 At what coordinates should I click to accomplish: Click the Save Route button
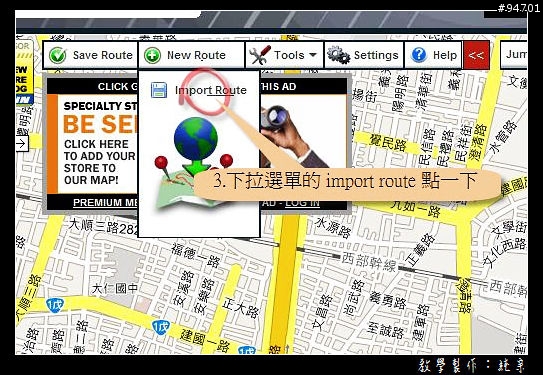coord(90,55)
